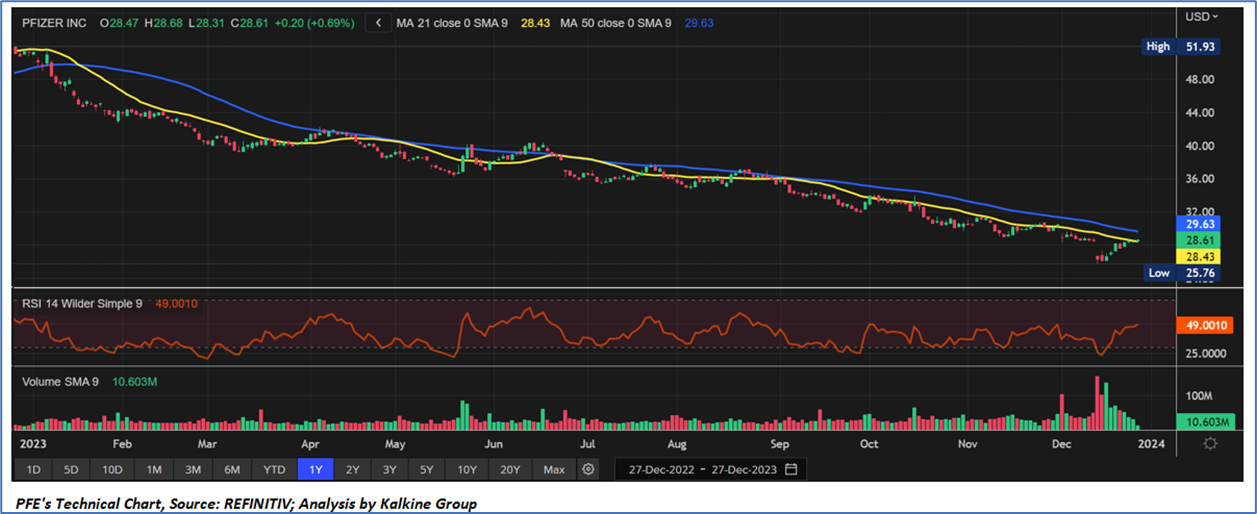Click the Volume SMA 9 label
The height and width of the screenshot is (514, 1257).
pyautogui.click(x=61, y=381)
